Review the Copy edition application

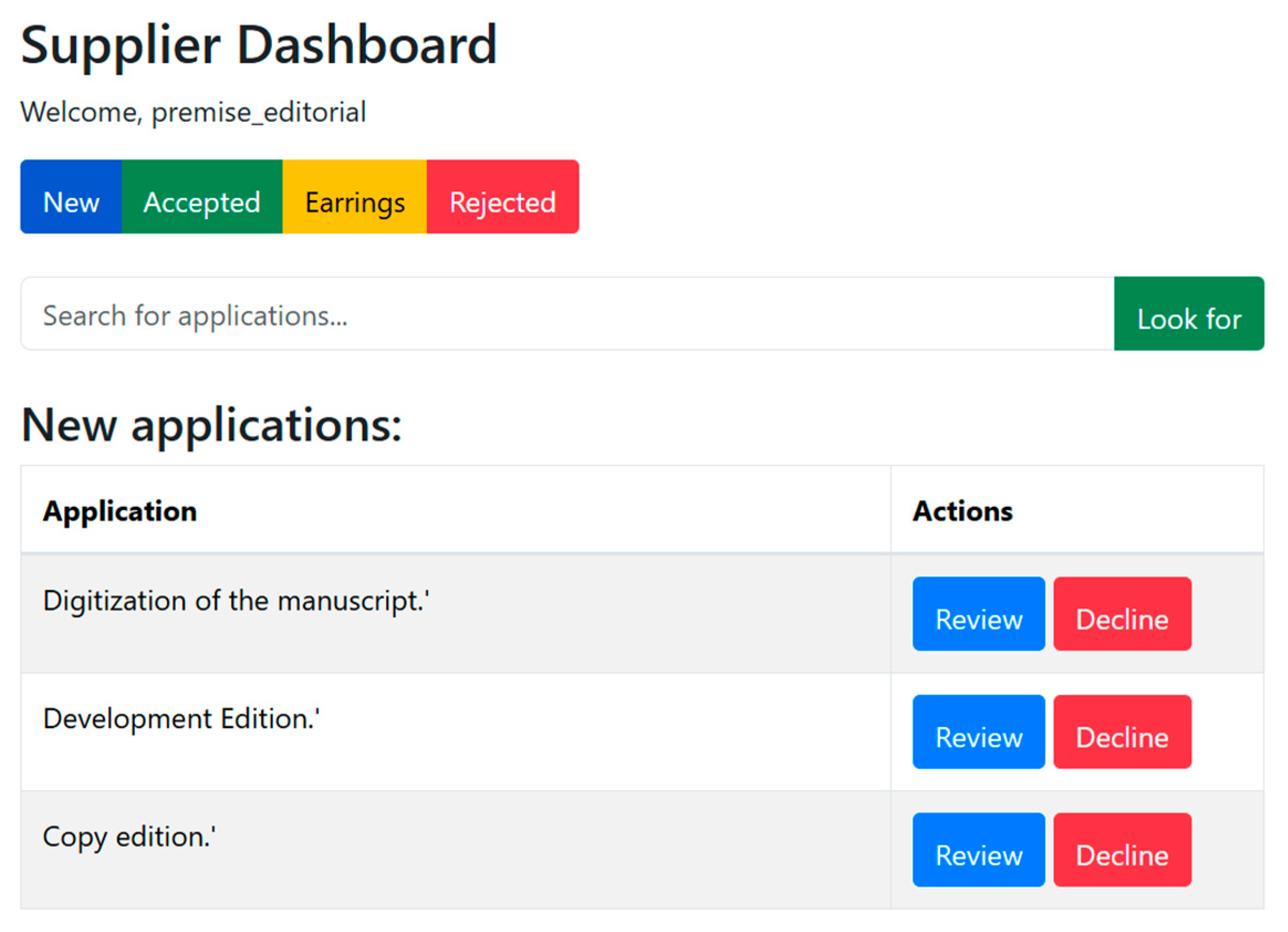coord(978,850)
